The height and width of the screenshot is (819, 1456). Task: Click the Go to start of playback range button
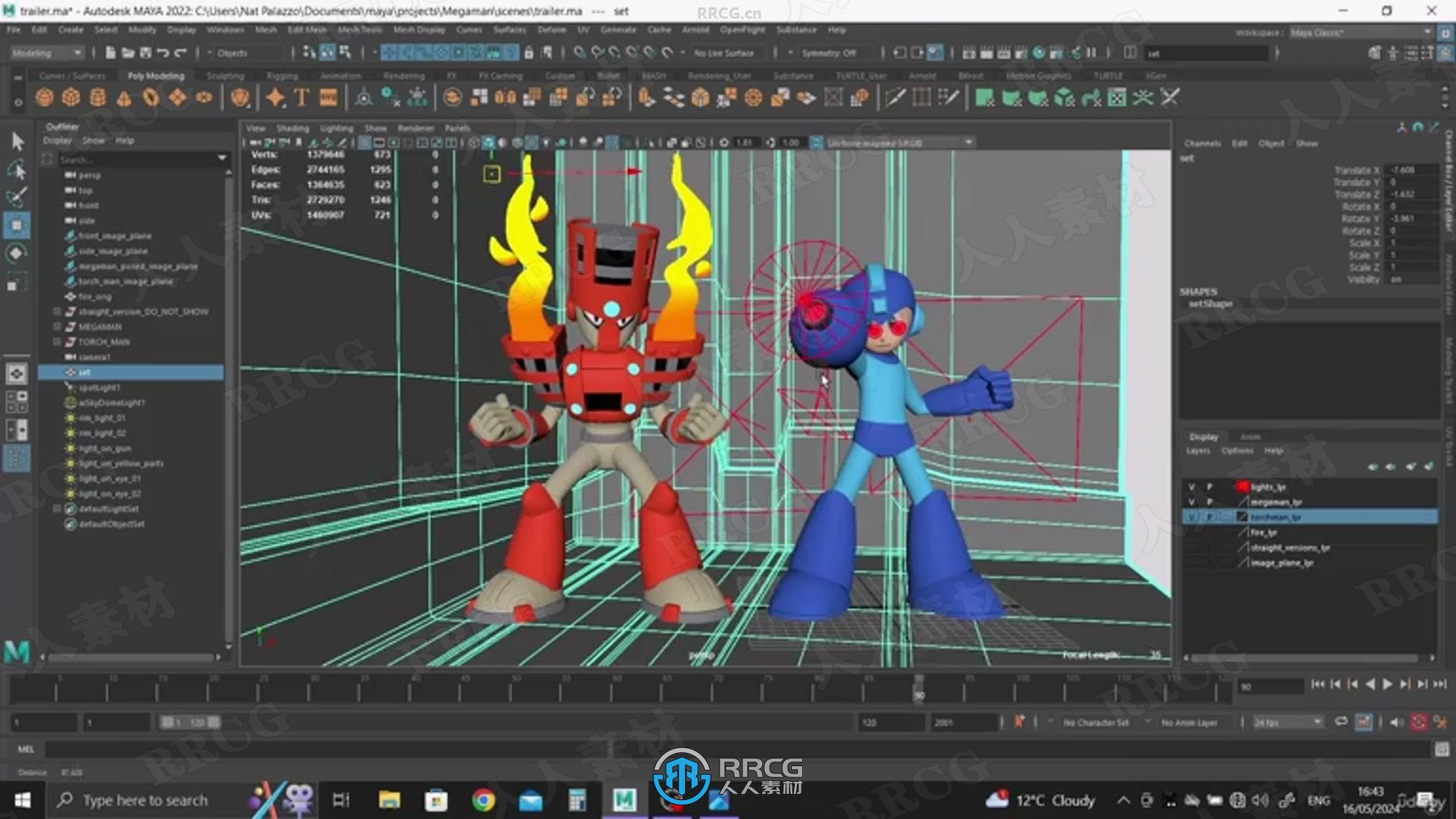(1317, 684)
